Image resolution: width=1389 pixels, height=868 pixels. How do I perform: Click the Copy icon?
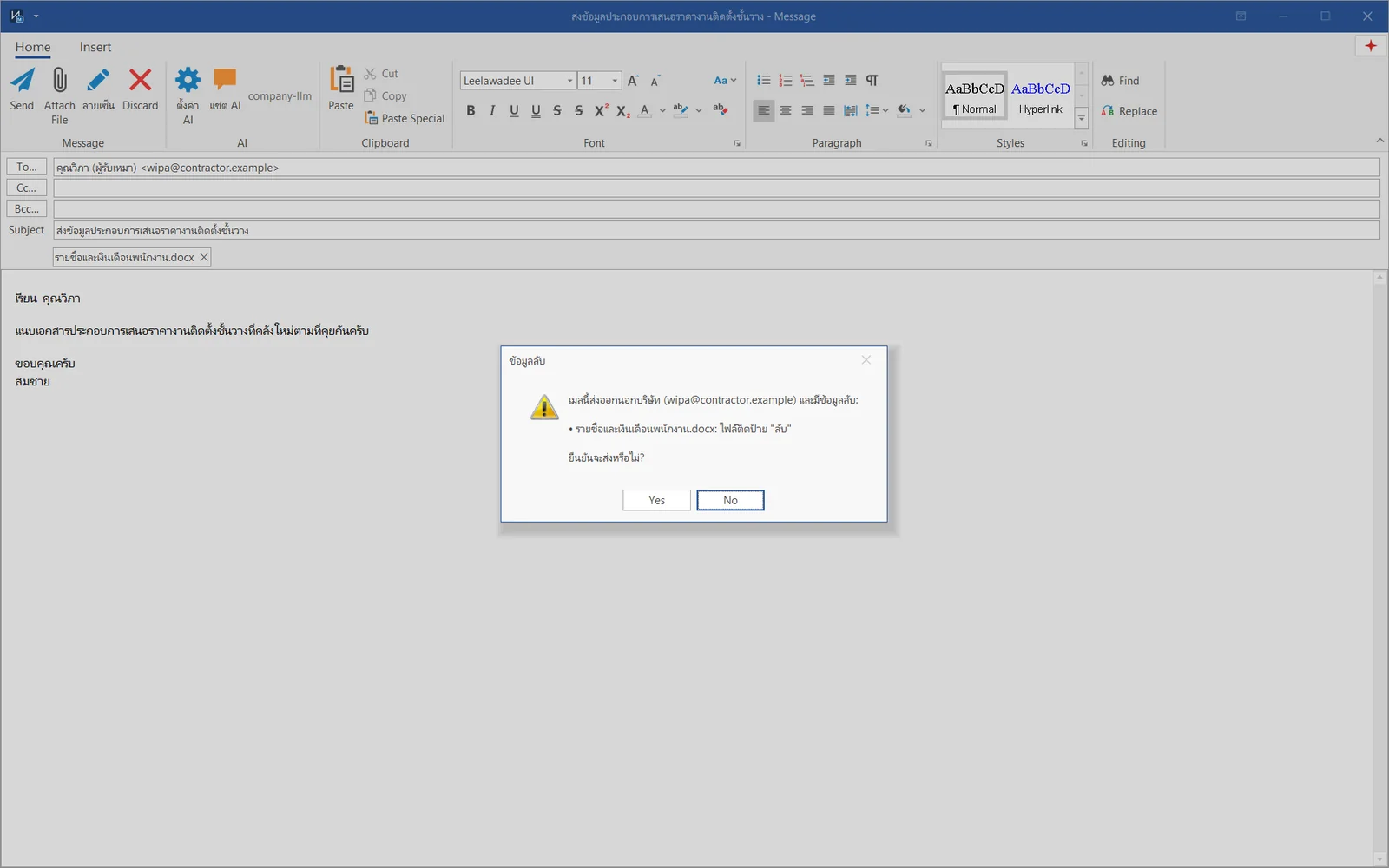click(x=370, y=95)
